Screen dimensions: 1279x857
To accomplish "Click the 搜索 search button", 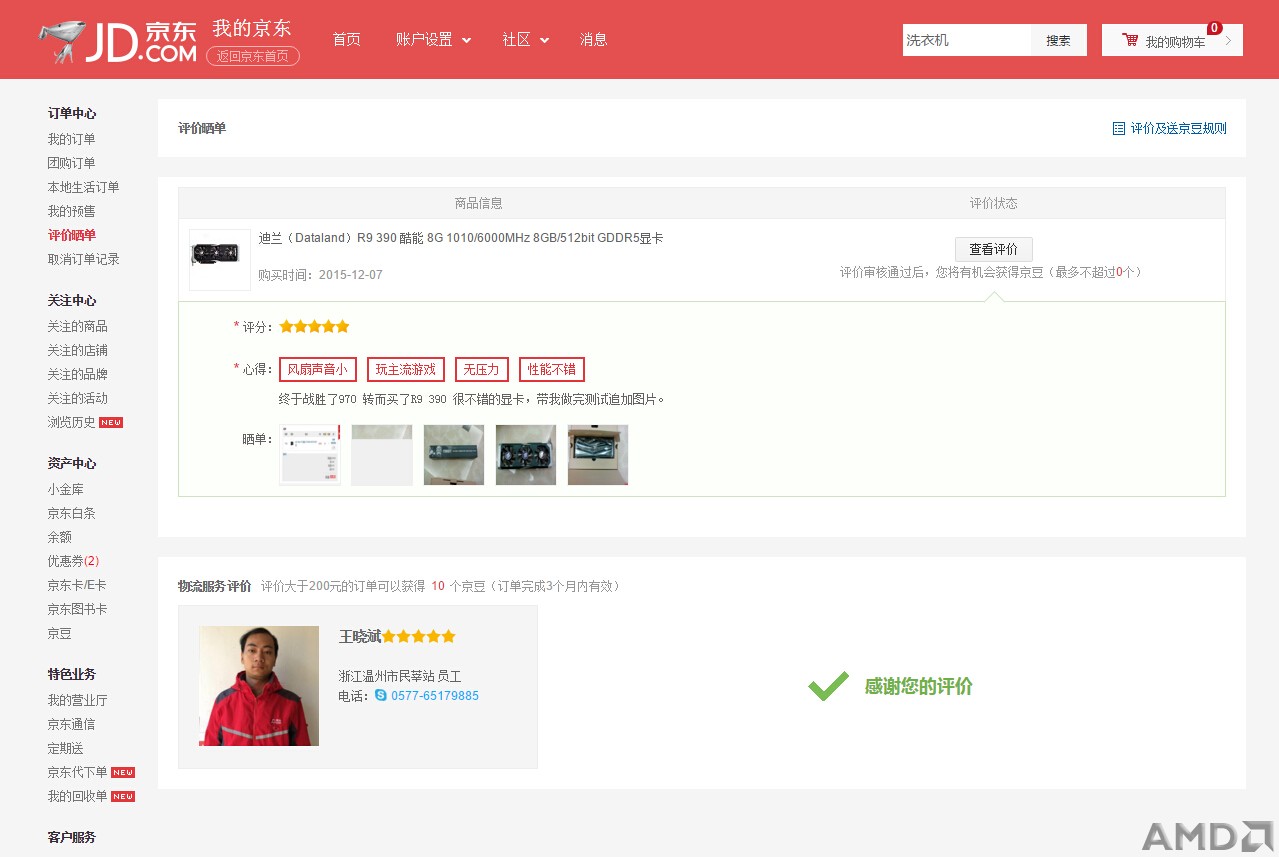I will pos(1058,40).
